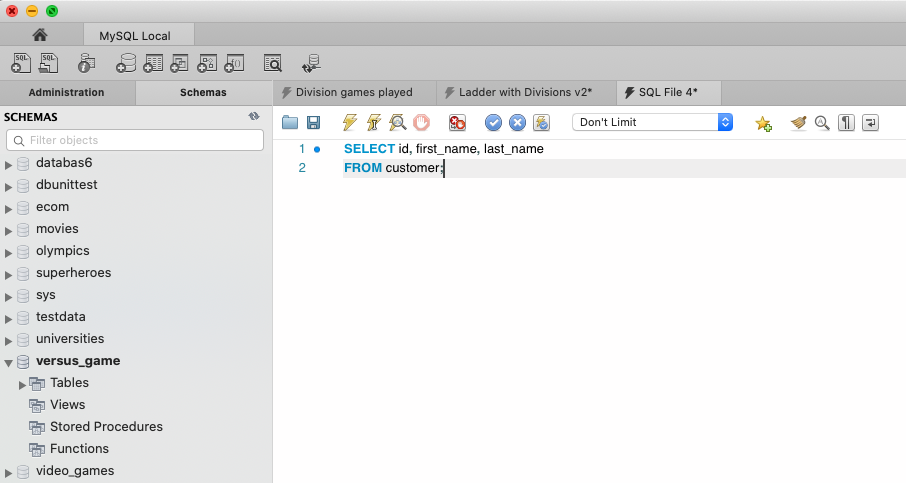Toggle auto-commit mode icon
The width and height of the screenshot is (906, 483).
click(x=542, y=122)
